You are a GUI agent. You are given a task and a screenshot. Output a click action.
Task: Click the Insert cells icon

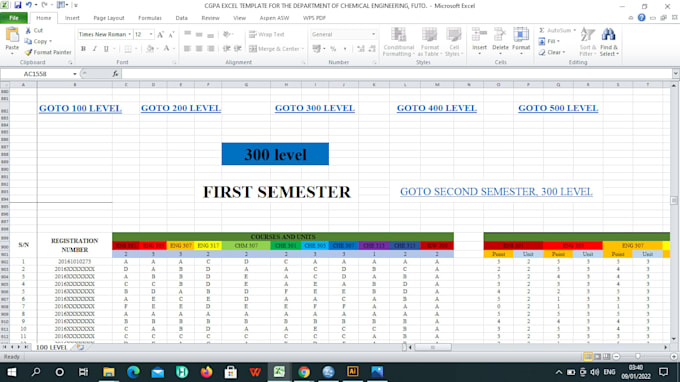click(479, 35)
